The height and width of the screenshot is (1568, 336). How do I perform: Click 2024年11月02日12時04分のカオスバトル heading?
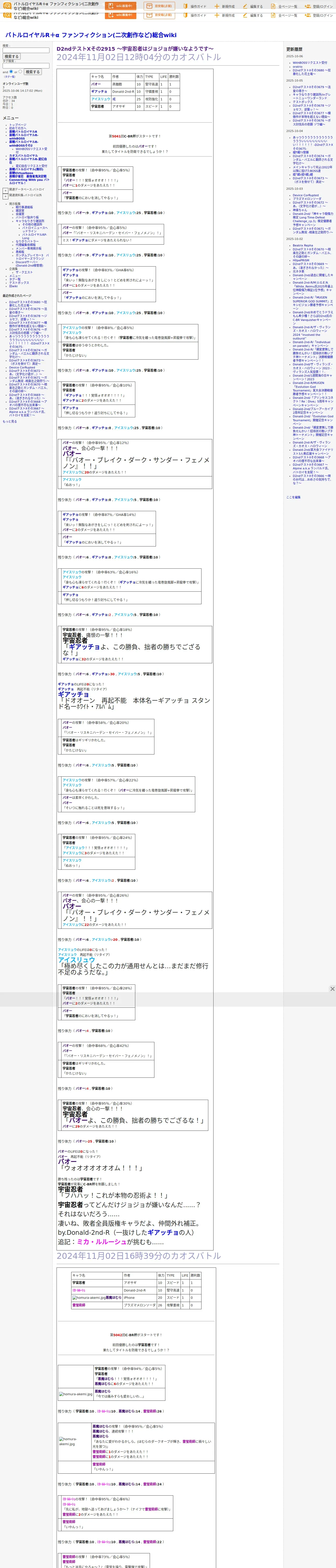[x=138, y=57]
